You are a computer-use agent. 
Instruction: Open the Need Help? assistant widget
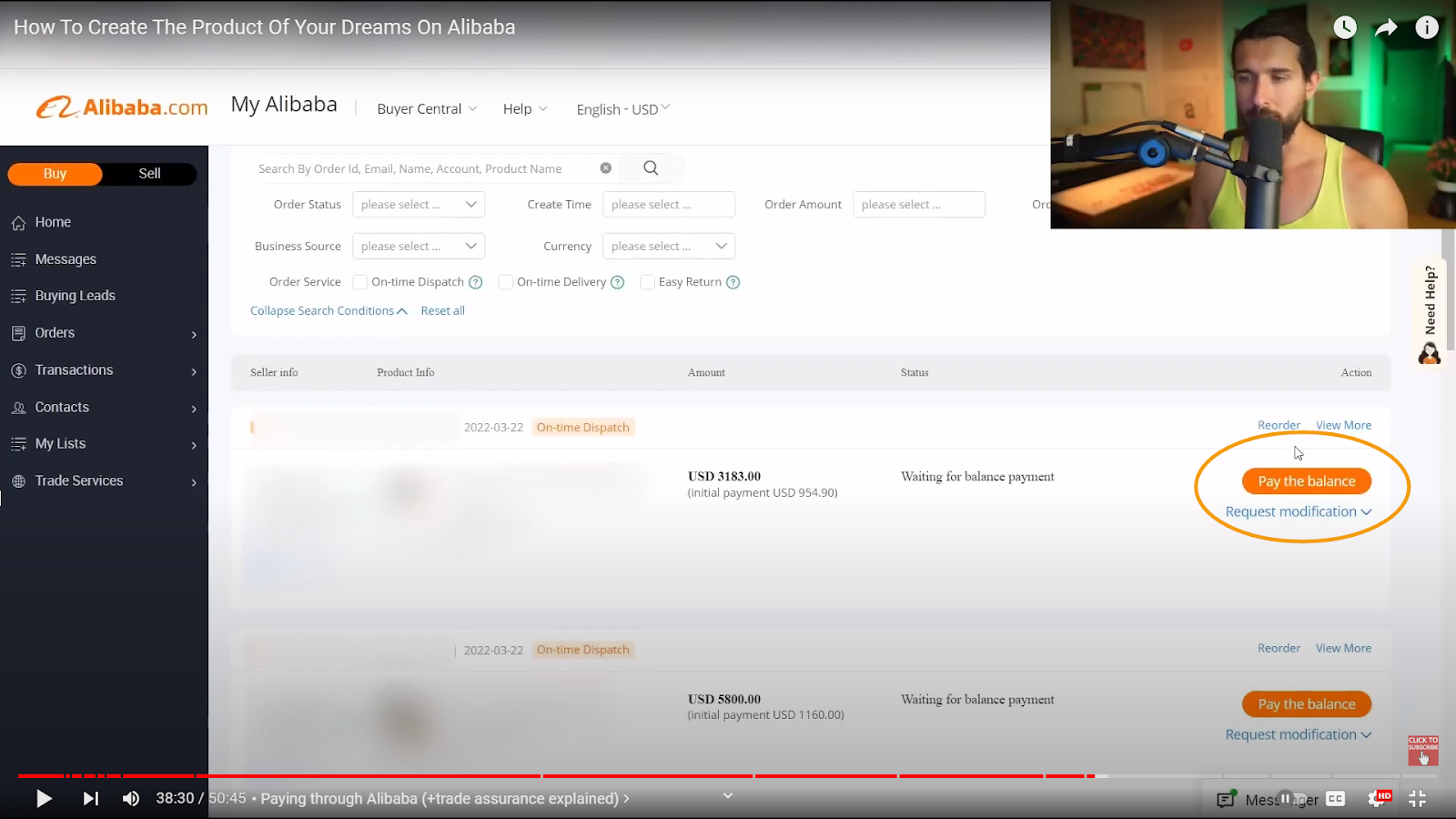[1430, 314]
